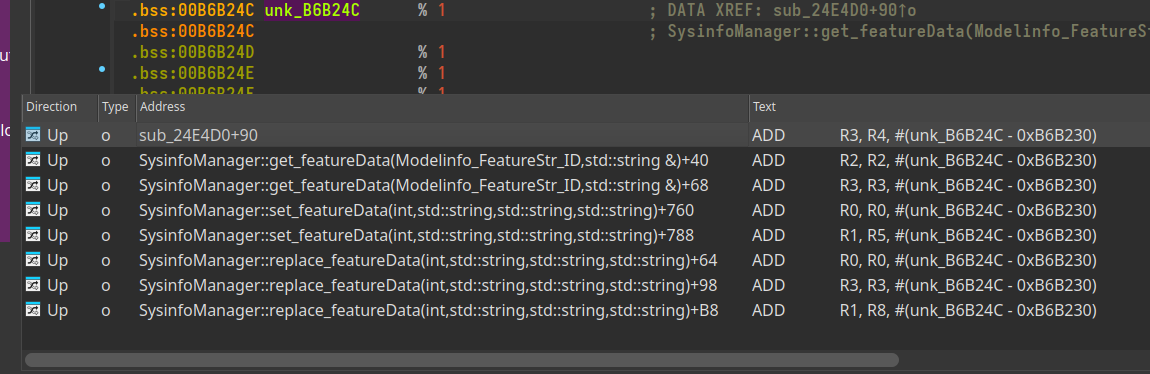
Task: Select the get_featureData+40 address entry
Action: pos(424,160)
